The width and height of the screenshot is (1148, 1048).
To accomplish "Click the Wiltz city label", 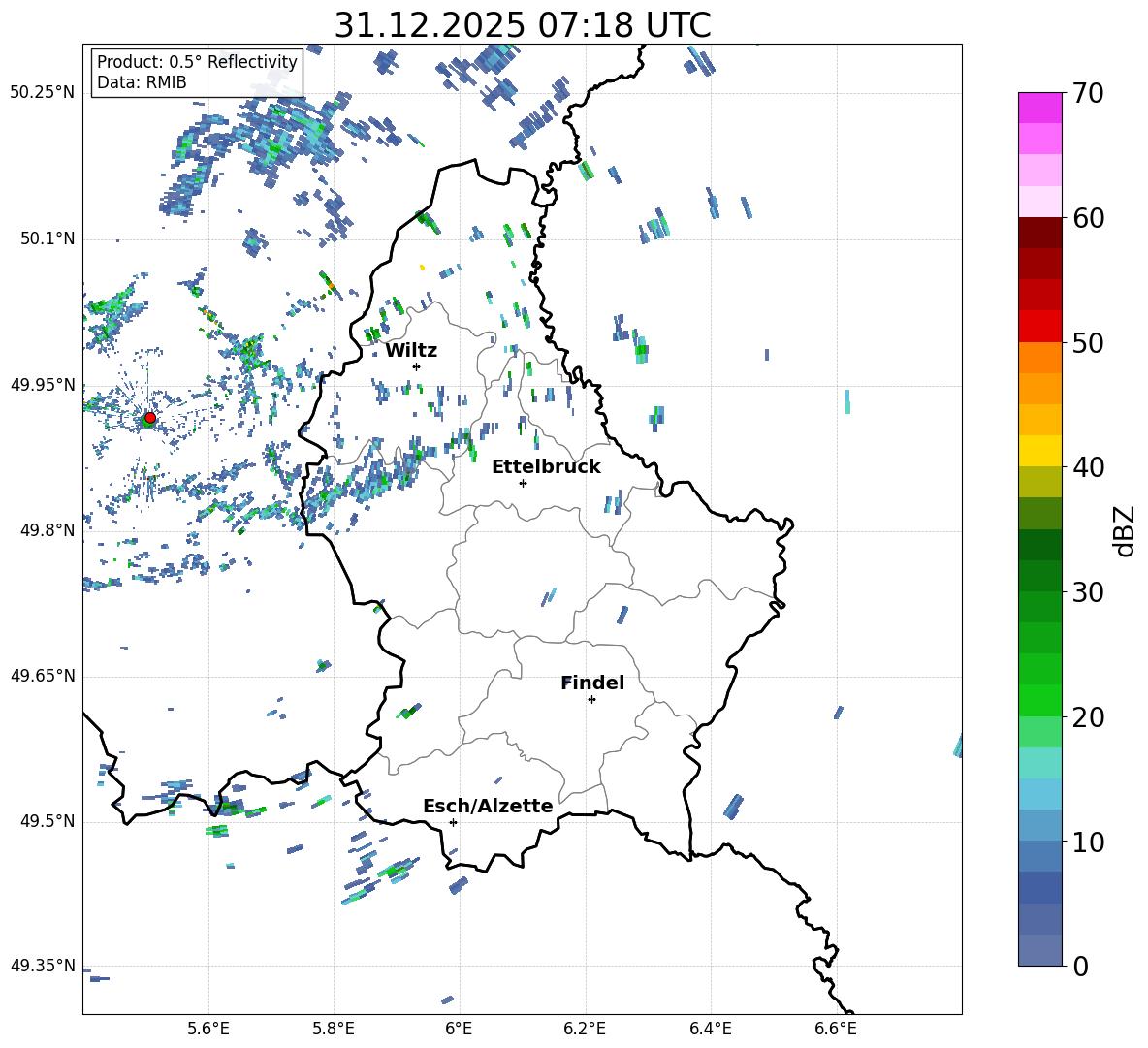I will point(411,351).
